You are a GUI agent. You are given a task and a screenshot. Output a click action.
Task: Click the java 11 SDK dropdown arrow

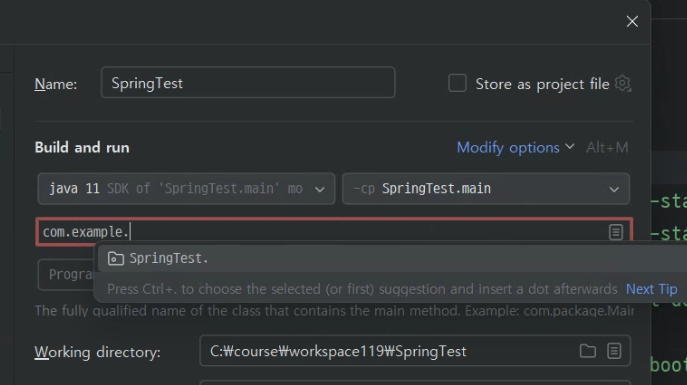[320, 189]
